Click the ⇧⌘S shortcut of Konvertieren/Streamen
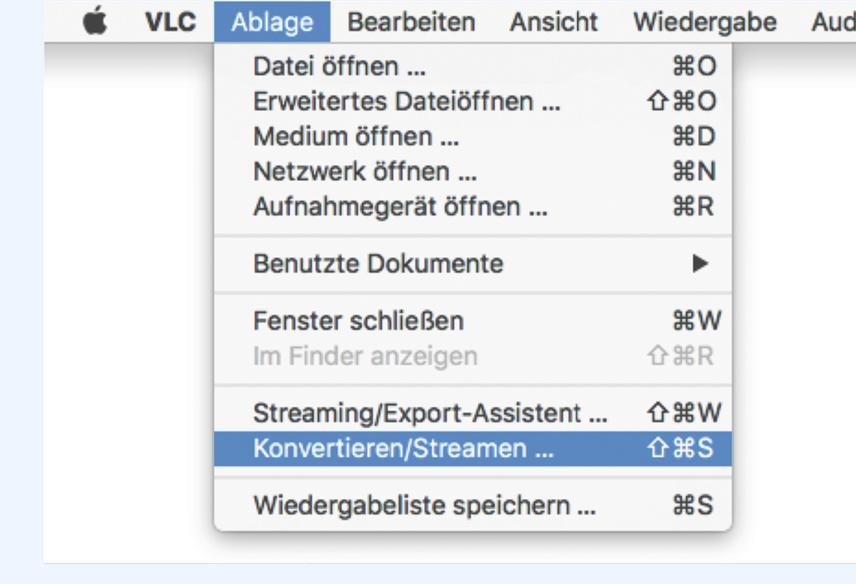 click(x=690, y=448)
